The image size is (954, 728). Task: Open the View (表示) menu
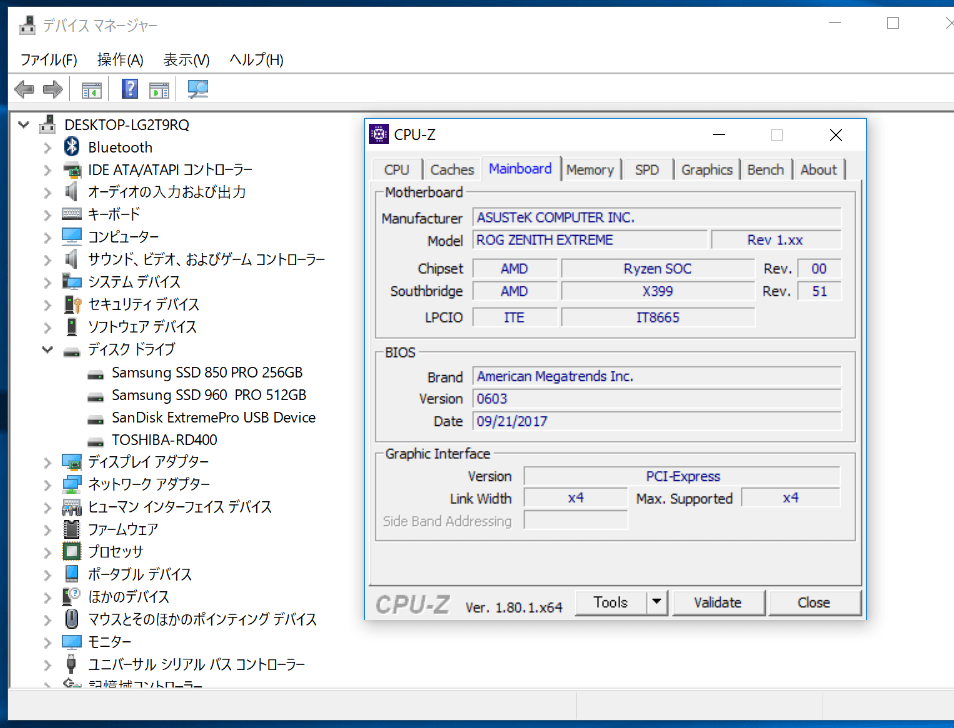[x=186, y=60]
